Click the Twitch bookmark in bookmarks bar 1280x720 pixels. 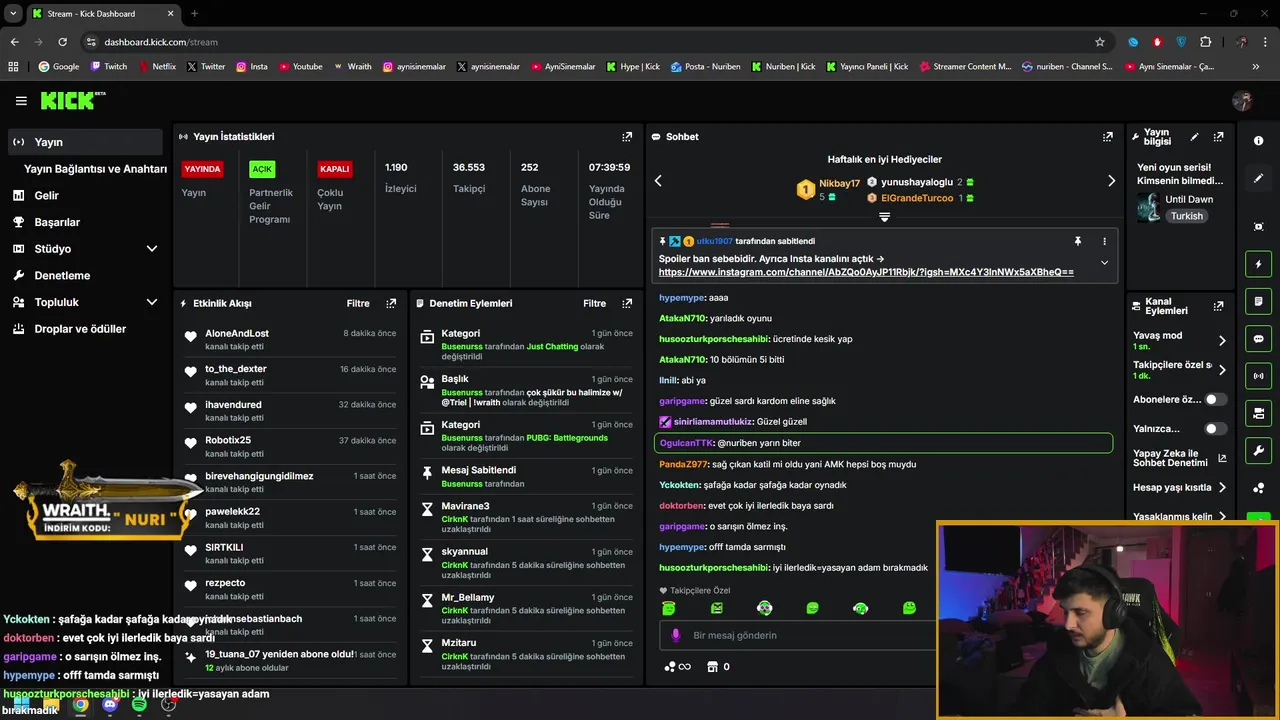coord(109,67)
